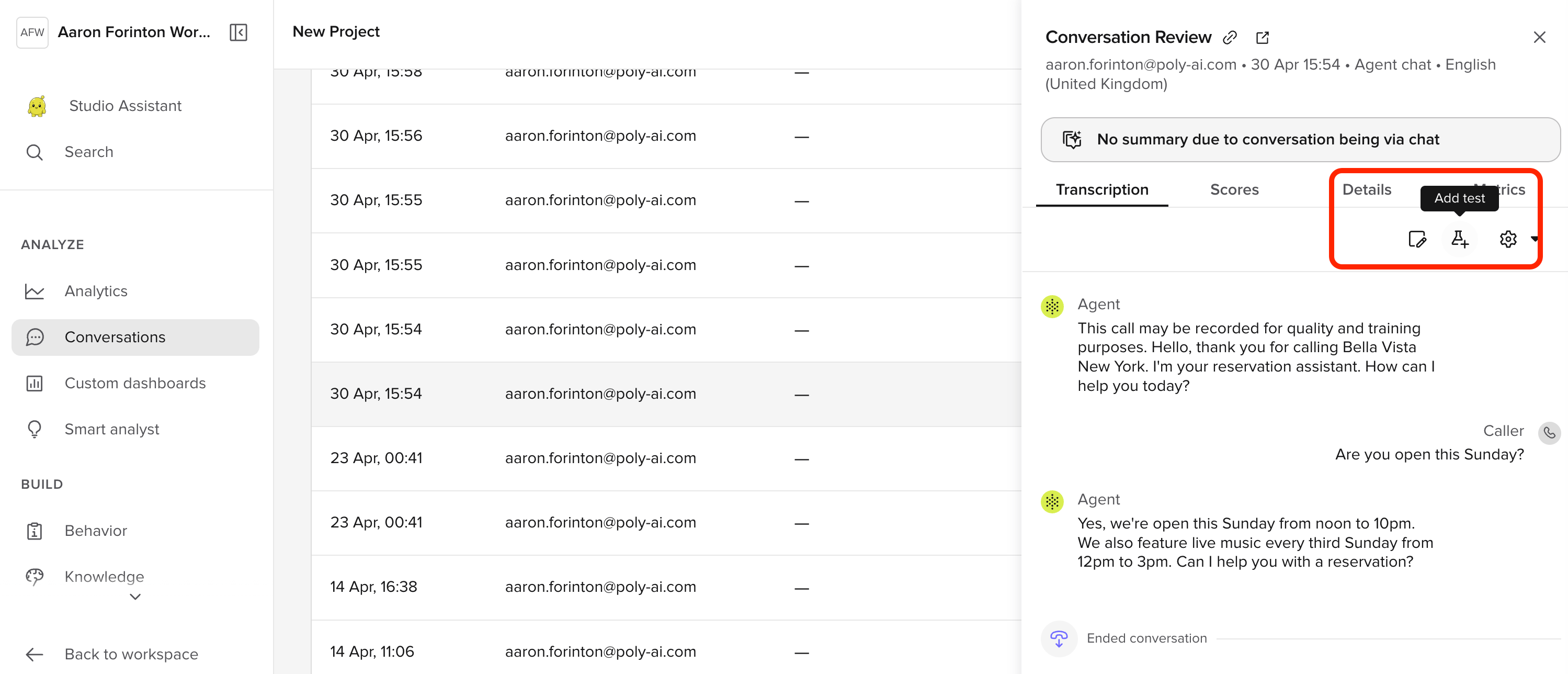The height and width of the screenshot is (674, 1568).
Task: Expand the Knowledge chevron
Action: [135, 597]
